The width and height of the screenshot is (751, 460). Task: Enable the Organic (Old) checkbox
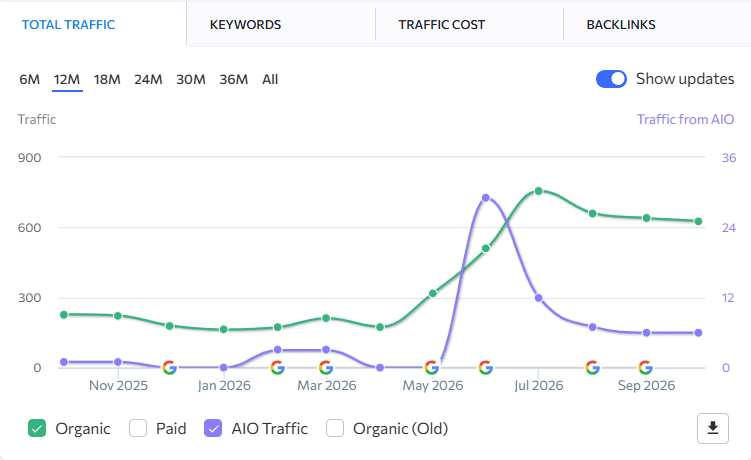click(x=335, y=428)
